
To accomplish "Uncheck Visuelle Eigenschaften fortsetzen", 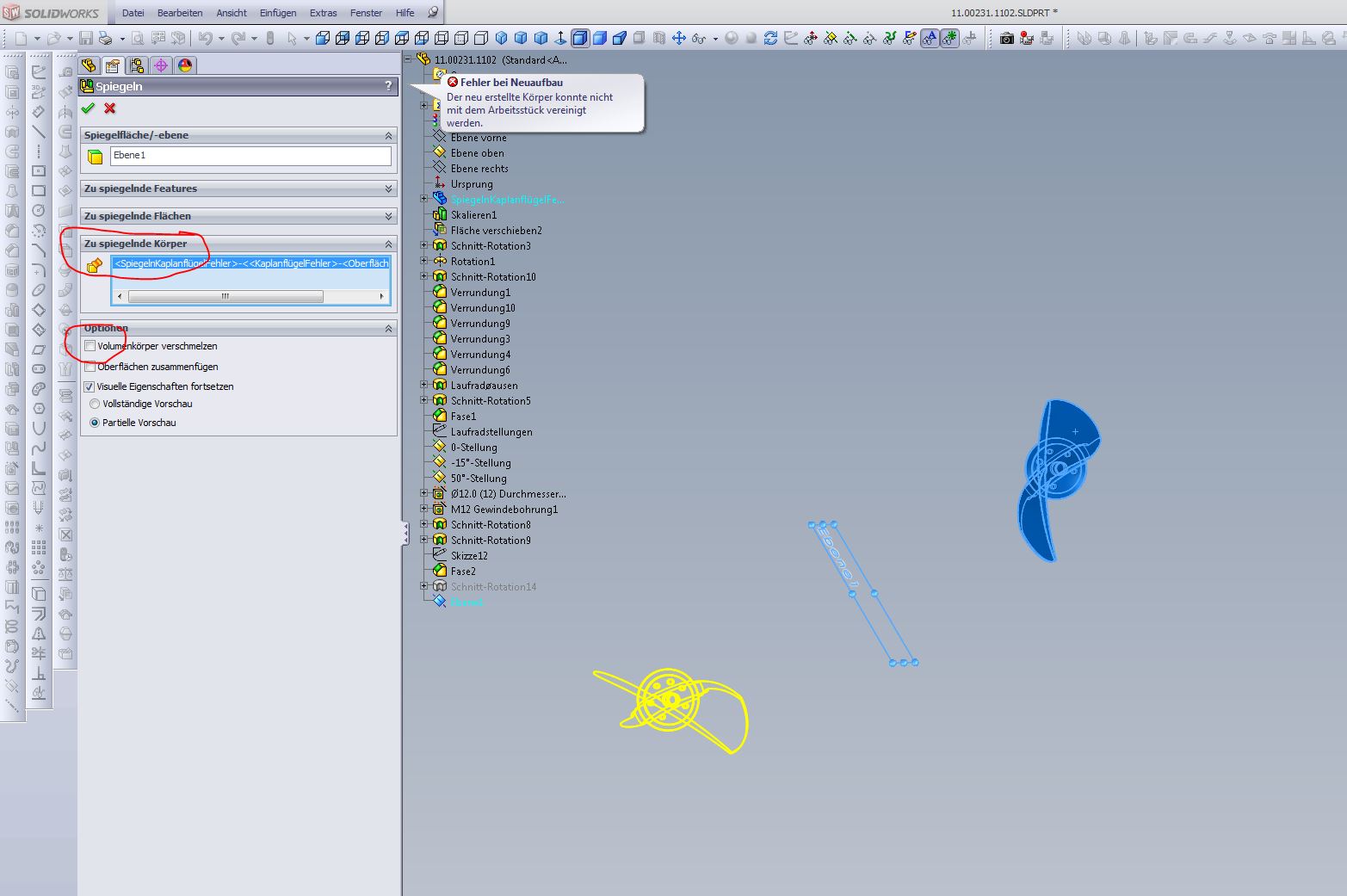I will pos(89,386).
